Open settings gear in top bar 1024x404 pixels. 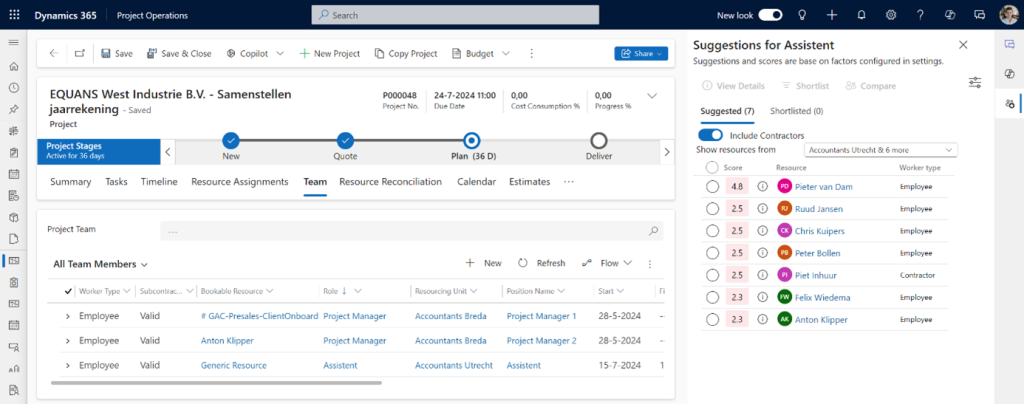pos(891,15)
